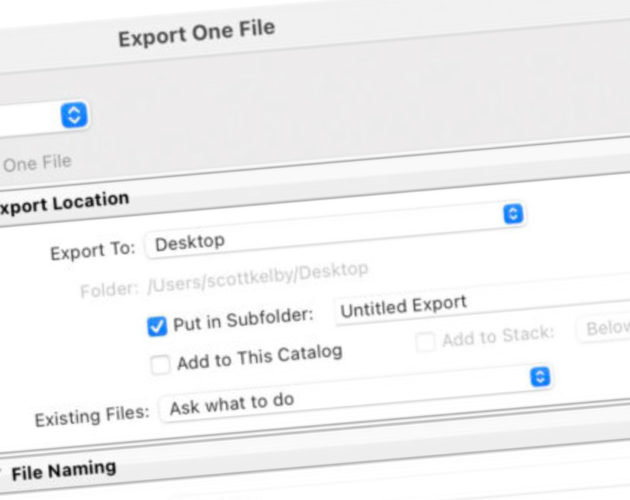Click the 'Export To:' label
This screenshot has height=500, width=630.
[x=92, y=250]
